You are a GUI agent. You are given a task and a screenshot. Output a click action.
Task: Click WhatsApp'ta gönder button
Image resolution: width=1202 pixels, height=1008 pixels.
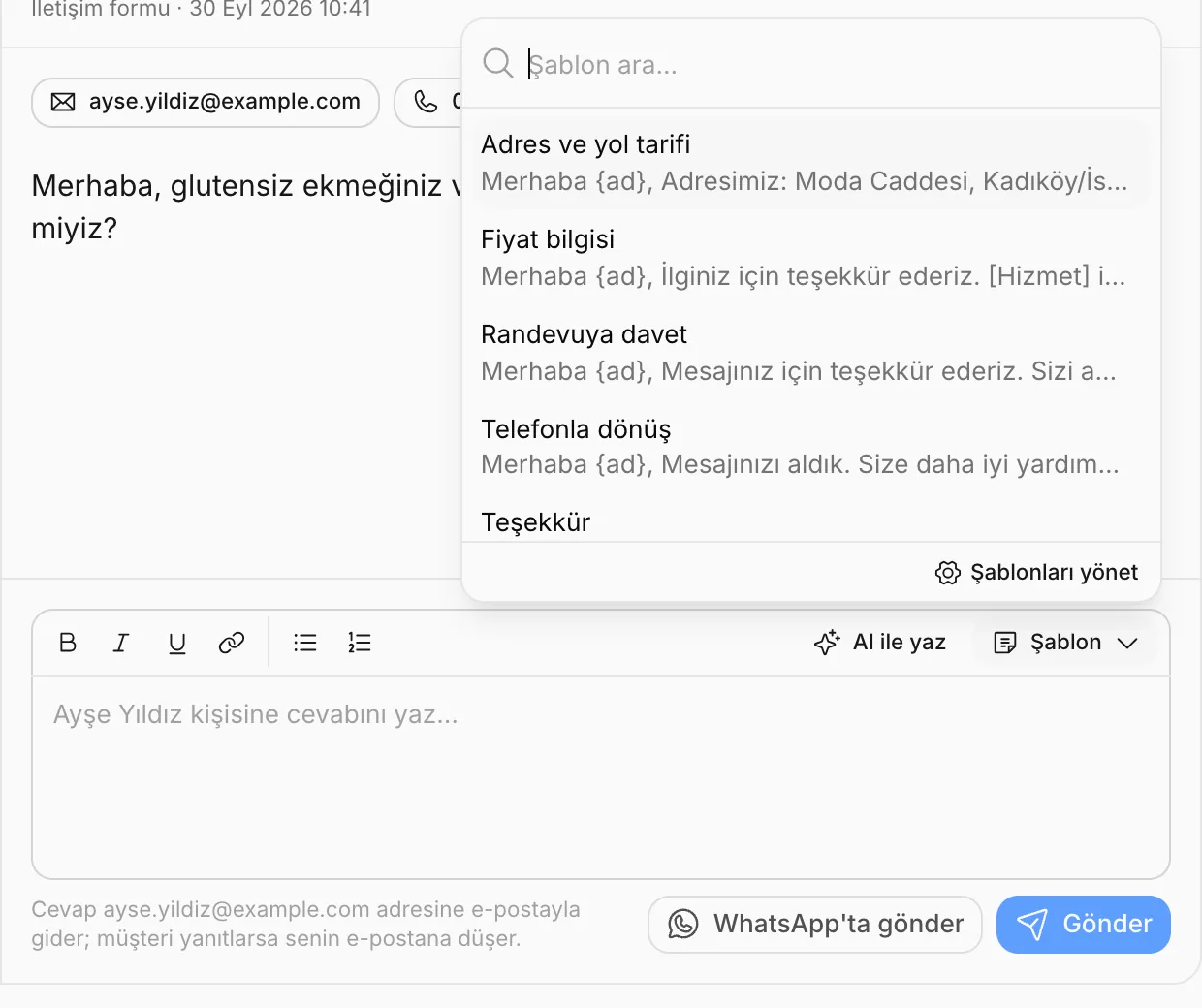[815, 925]
